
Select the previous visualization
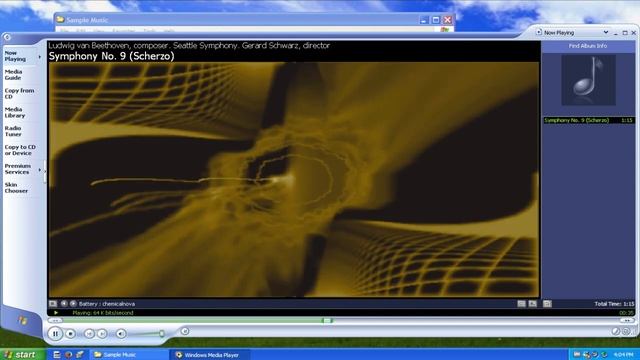pyautogui.click(x=64, y=303)
